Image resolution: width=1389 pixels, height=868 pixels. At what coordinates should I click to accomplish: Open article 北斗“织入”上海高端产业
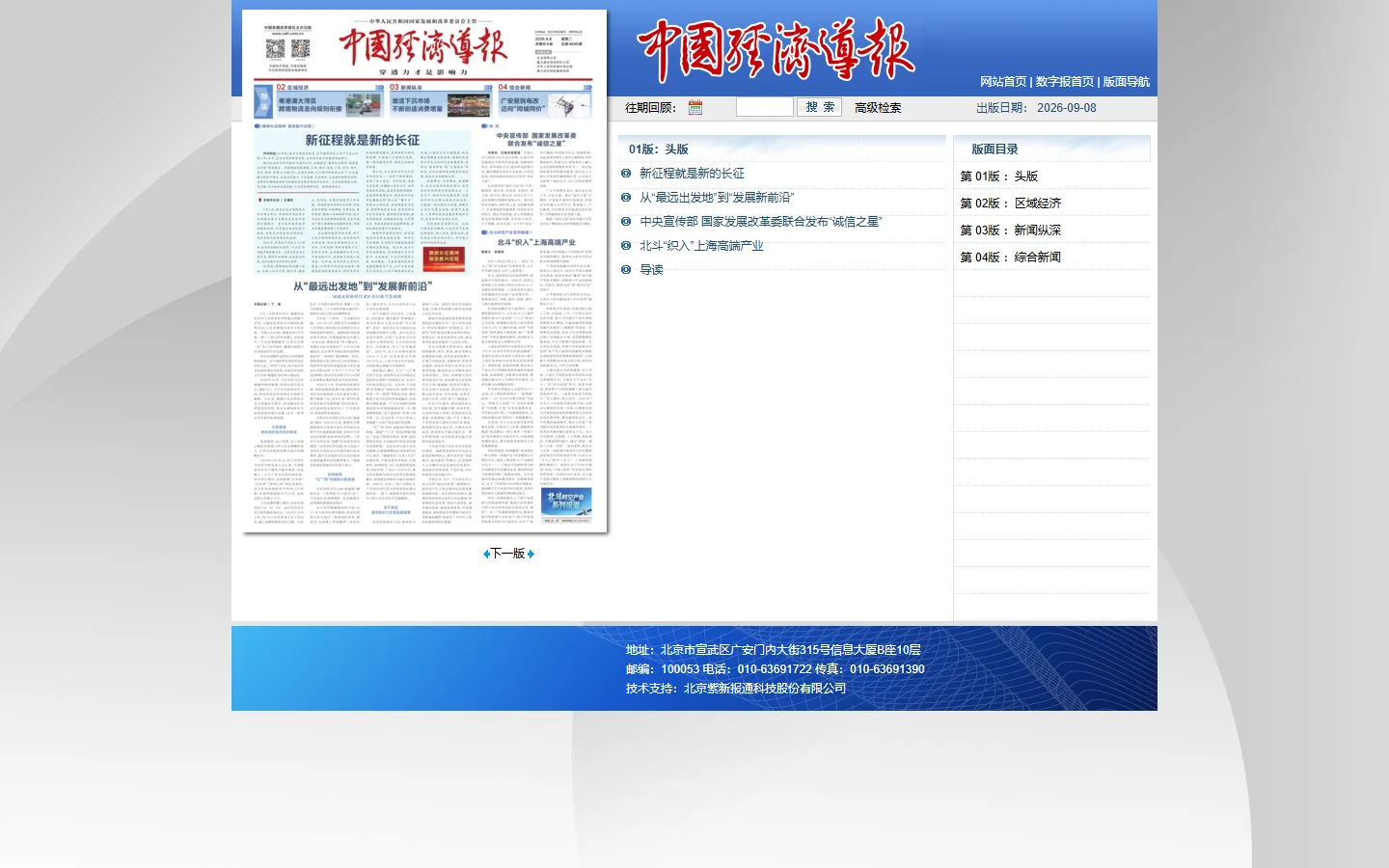coord(701,246)
